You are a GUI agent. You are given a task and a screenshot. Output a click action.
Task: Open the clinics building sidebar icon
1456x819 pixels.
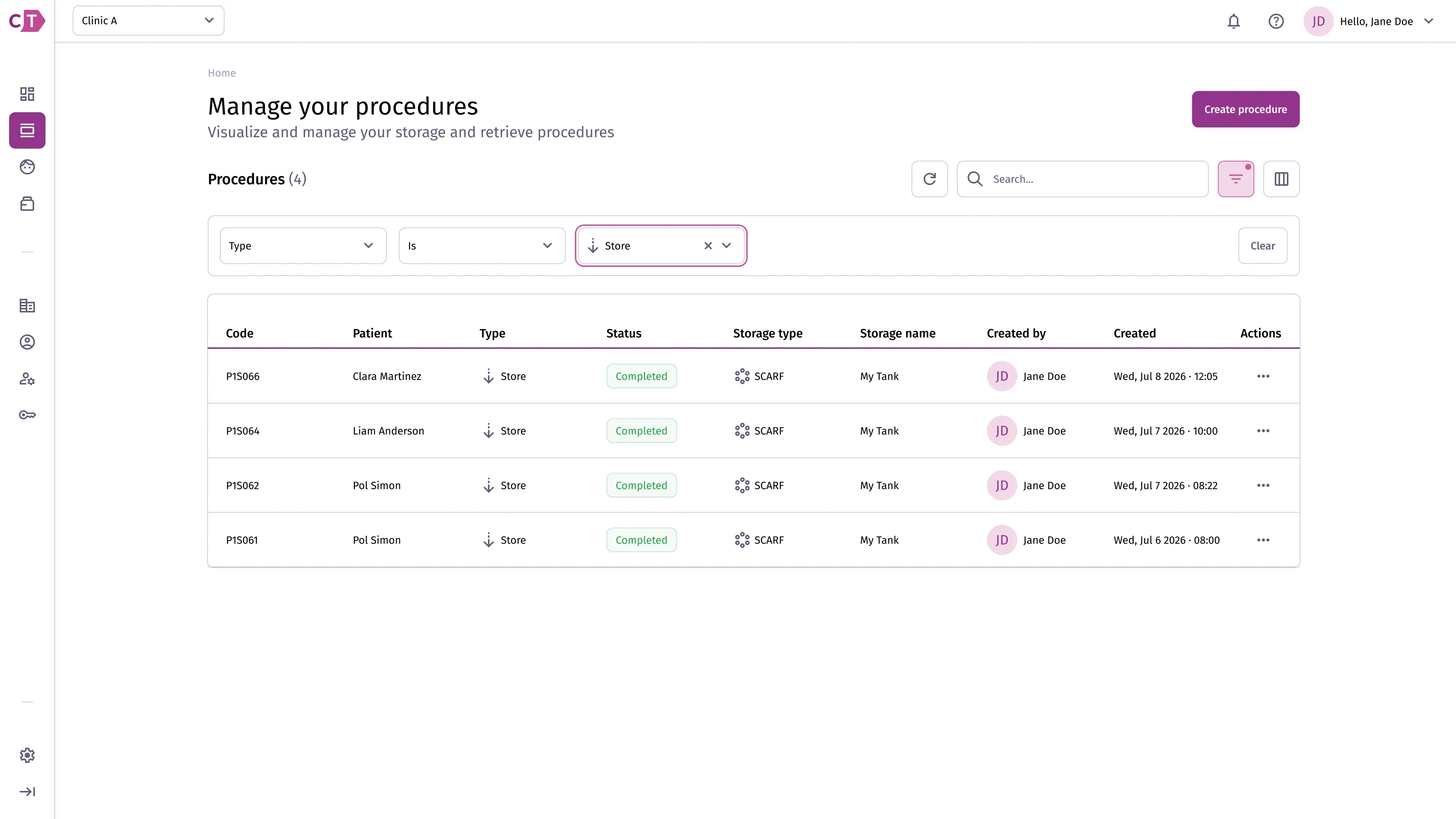pos(27,306)
